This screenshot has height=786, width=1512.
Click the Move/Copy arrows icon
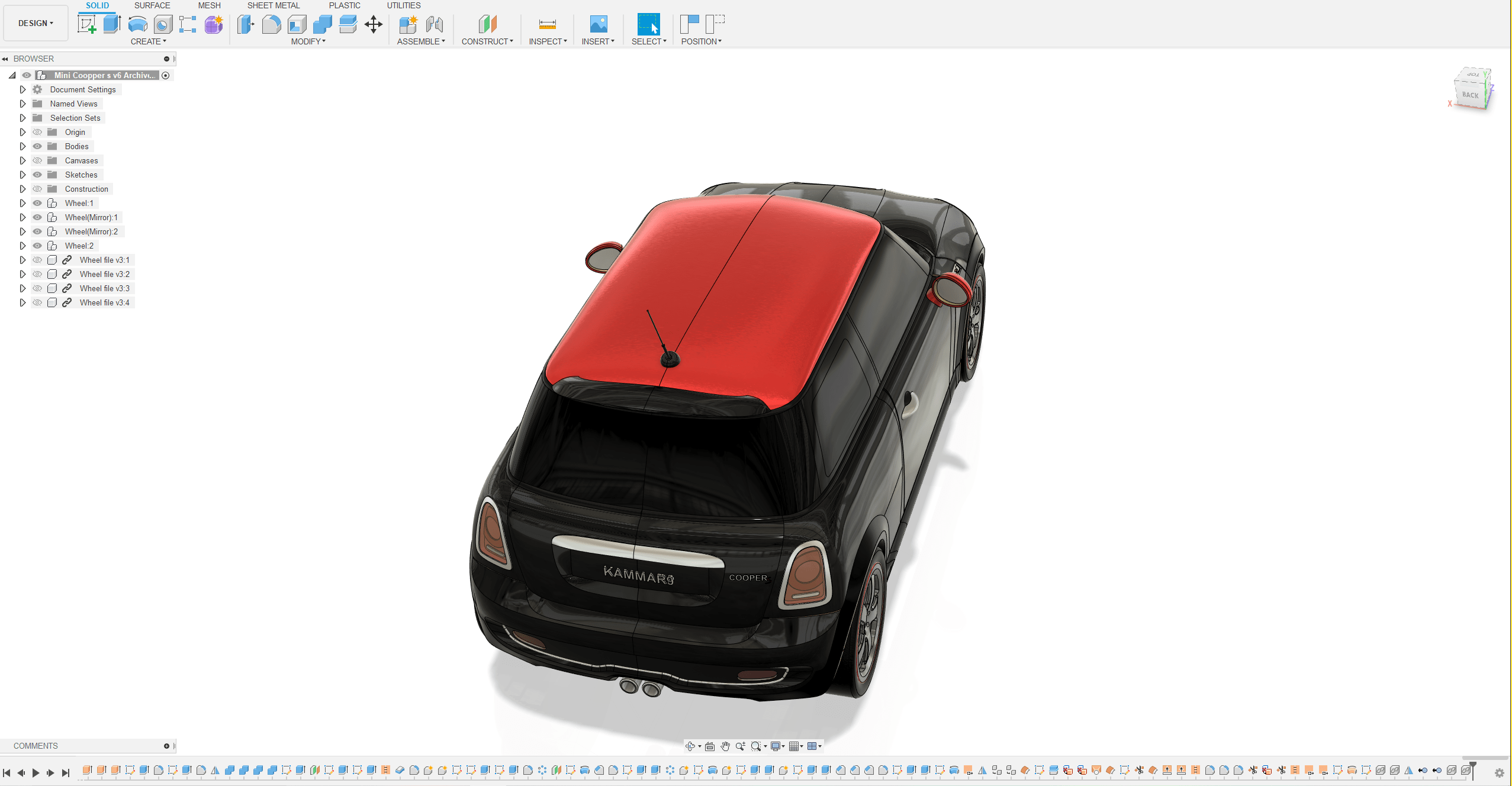click(374, 24)
